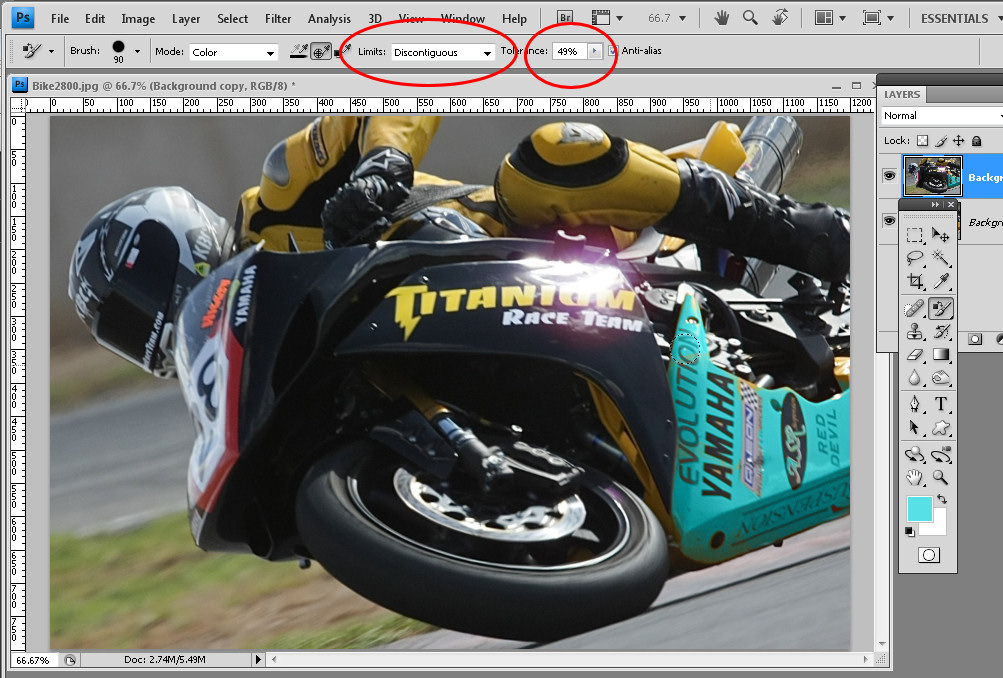
Task: Click the Hand tool in application bar
Action: click(722, 18)
